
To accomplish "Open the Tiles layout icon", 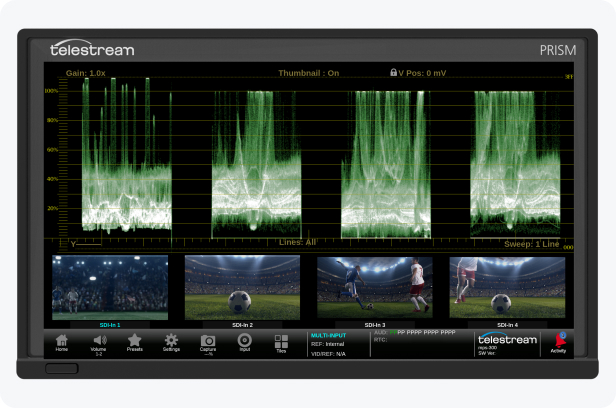I will click(x=281, y=344).
